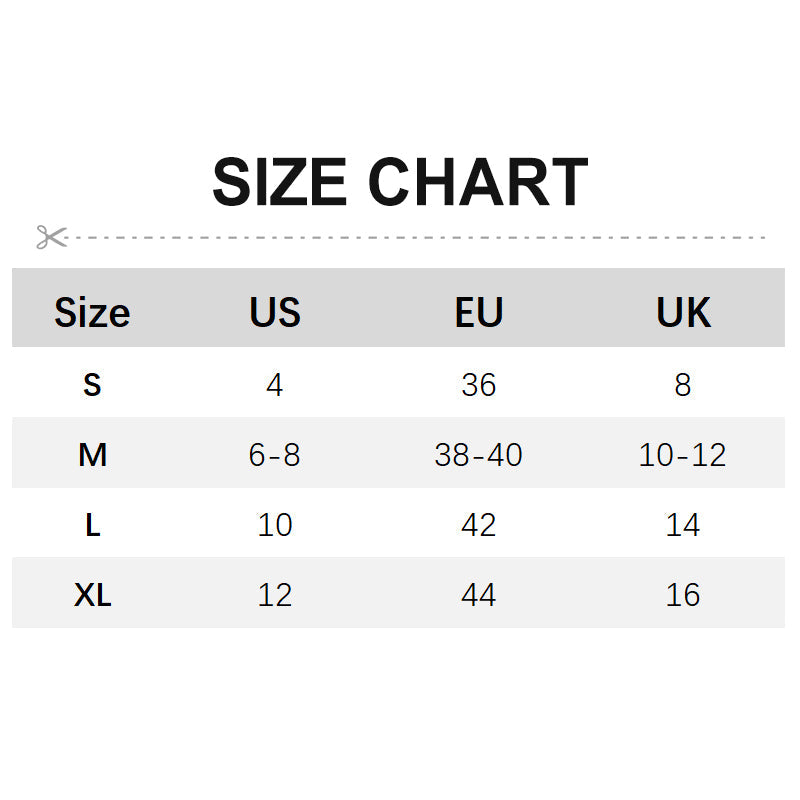Click EU size 42 cell

[478, 525]
